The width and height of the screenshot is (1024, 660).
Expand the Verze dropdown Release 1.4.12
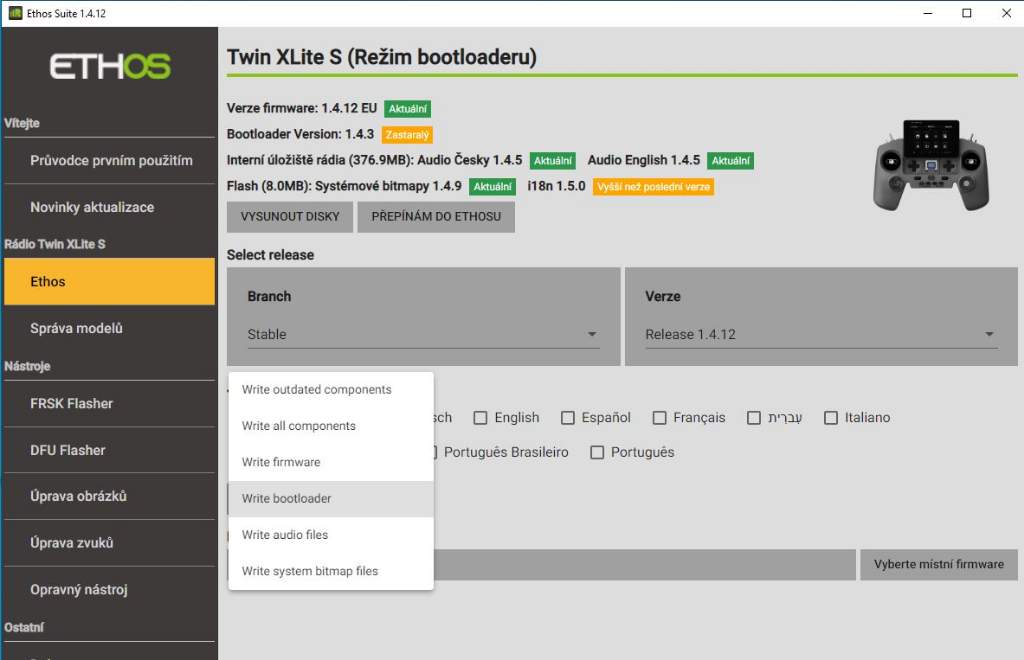tap(820, 334)
